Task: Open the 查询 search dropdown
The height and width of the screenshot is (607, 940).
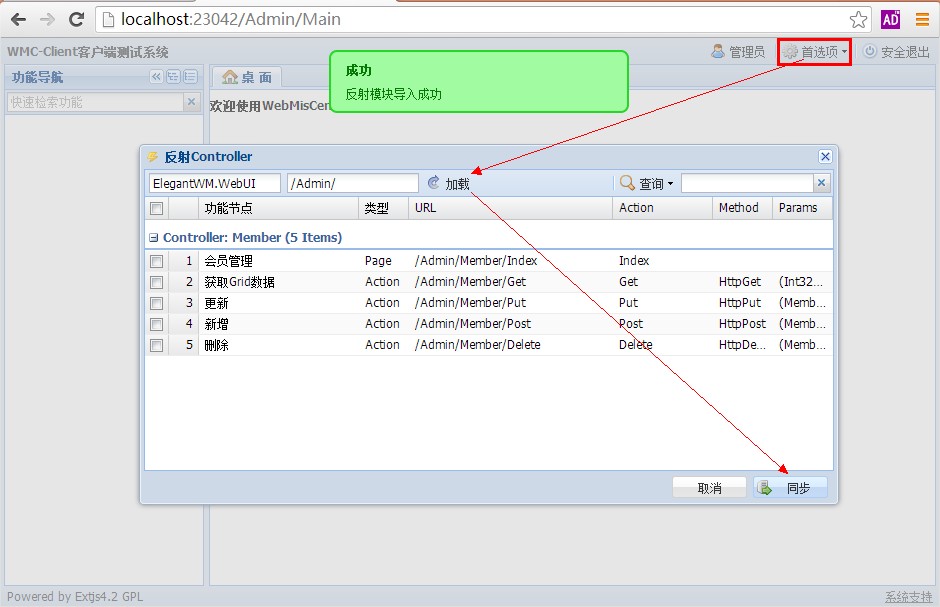Action: point(647,184)
